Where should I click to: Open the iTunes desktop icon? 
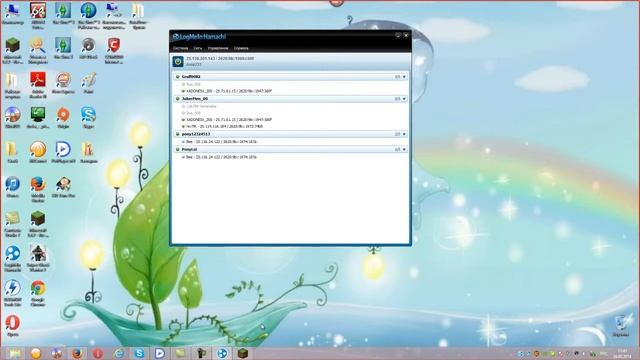[13, 187]
